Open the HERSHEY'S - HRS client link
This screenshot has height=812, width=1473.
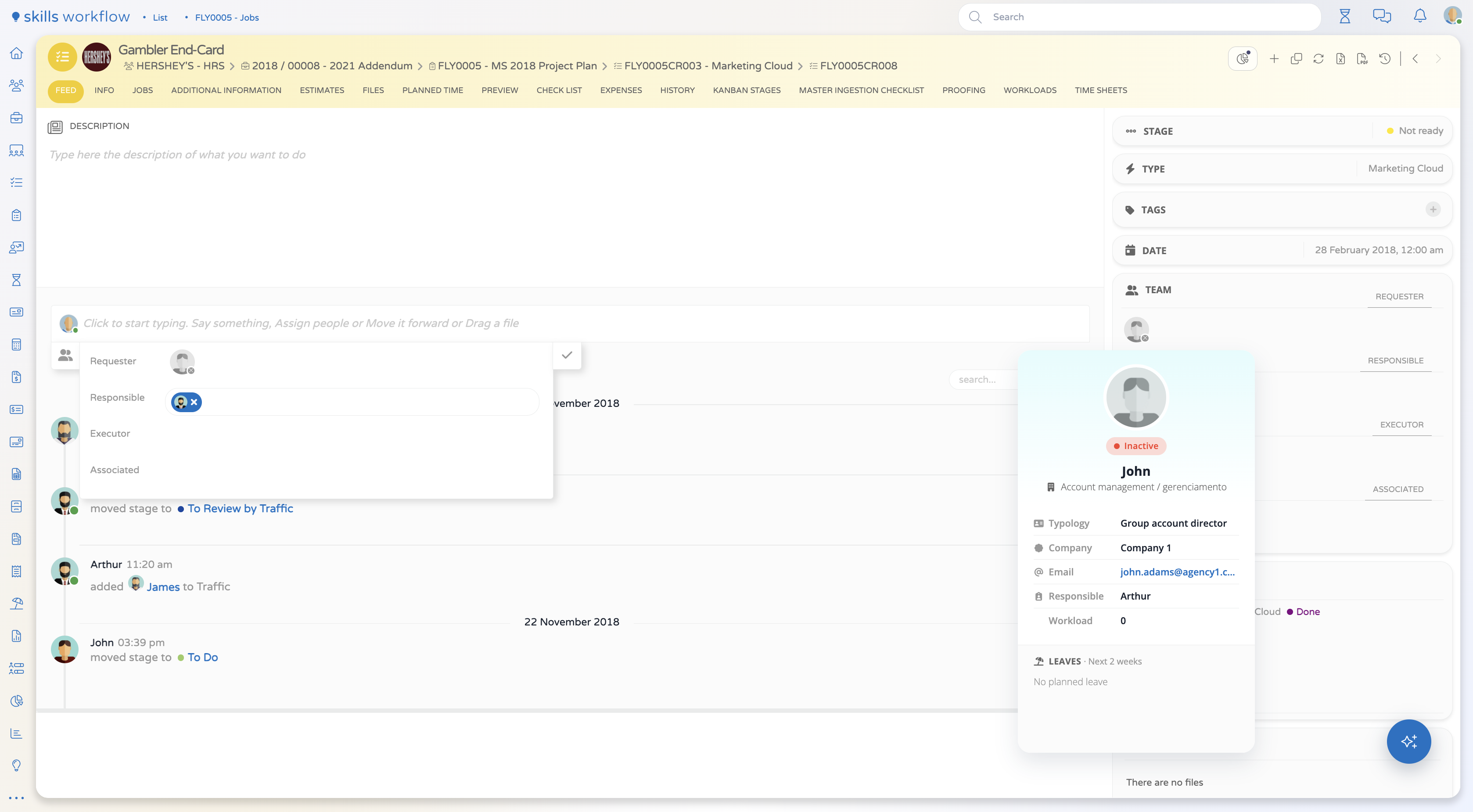tap(180, 66)
